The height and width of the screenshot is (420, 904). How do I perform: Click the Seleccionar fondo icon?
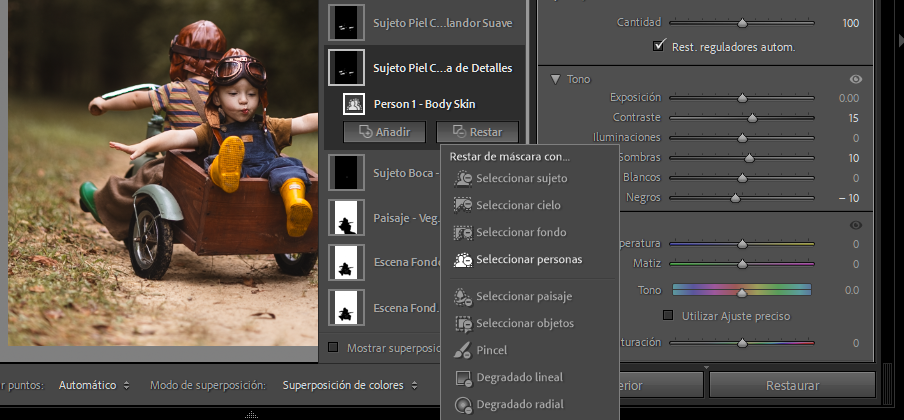pos(463,232)
